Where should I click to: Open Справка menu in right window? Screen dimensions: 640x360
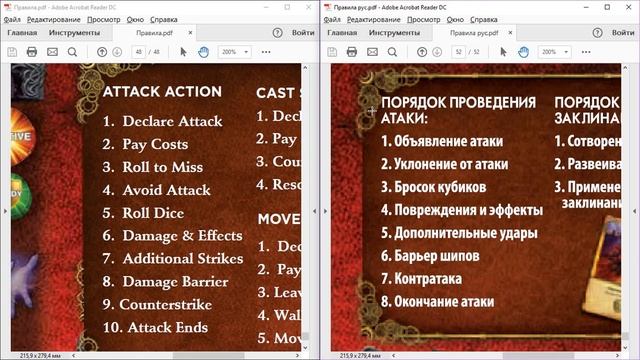point(484,20)
